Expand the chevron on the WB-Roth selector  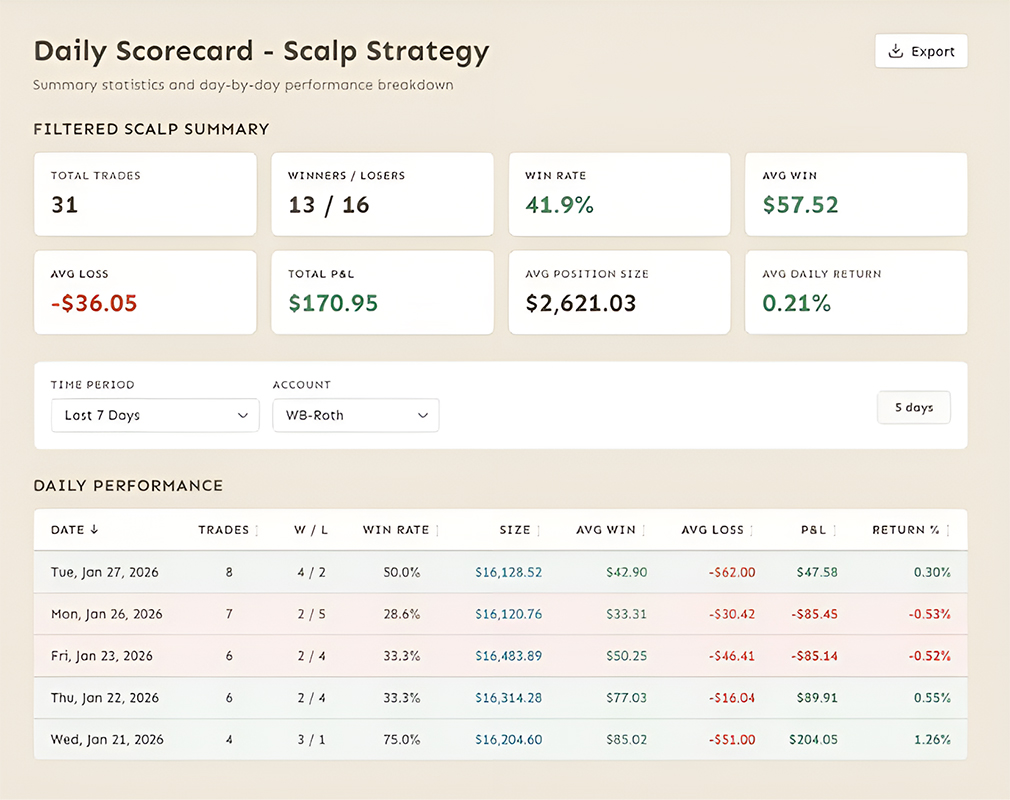point(424,415)
